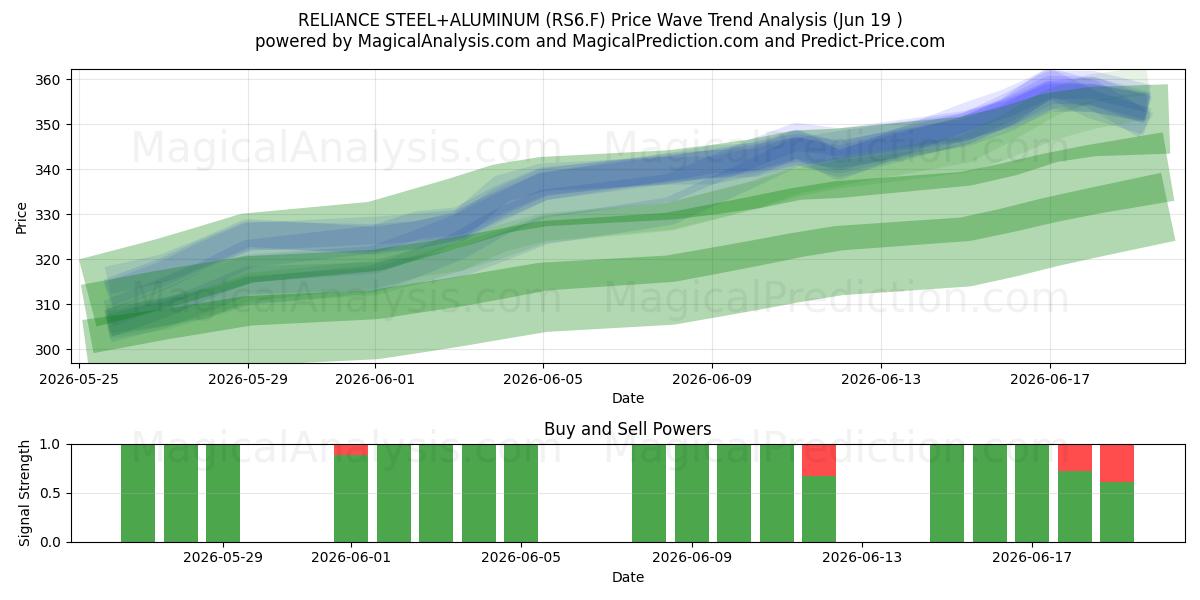Click the 340 tick on the price axis
Screen dimensions: 1200x600
point(50,170)
